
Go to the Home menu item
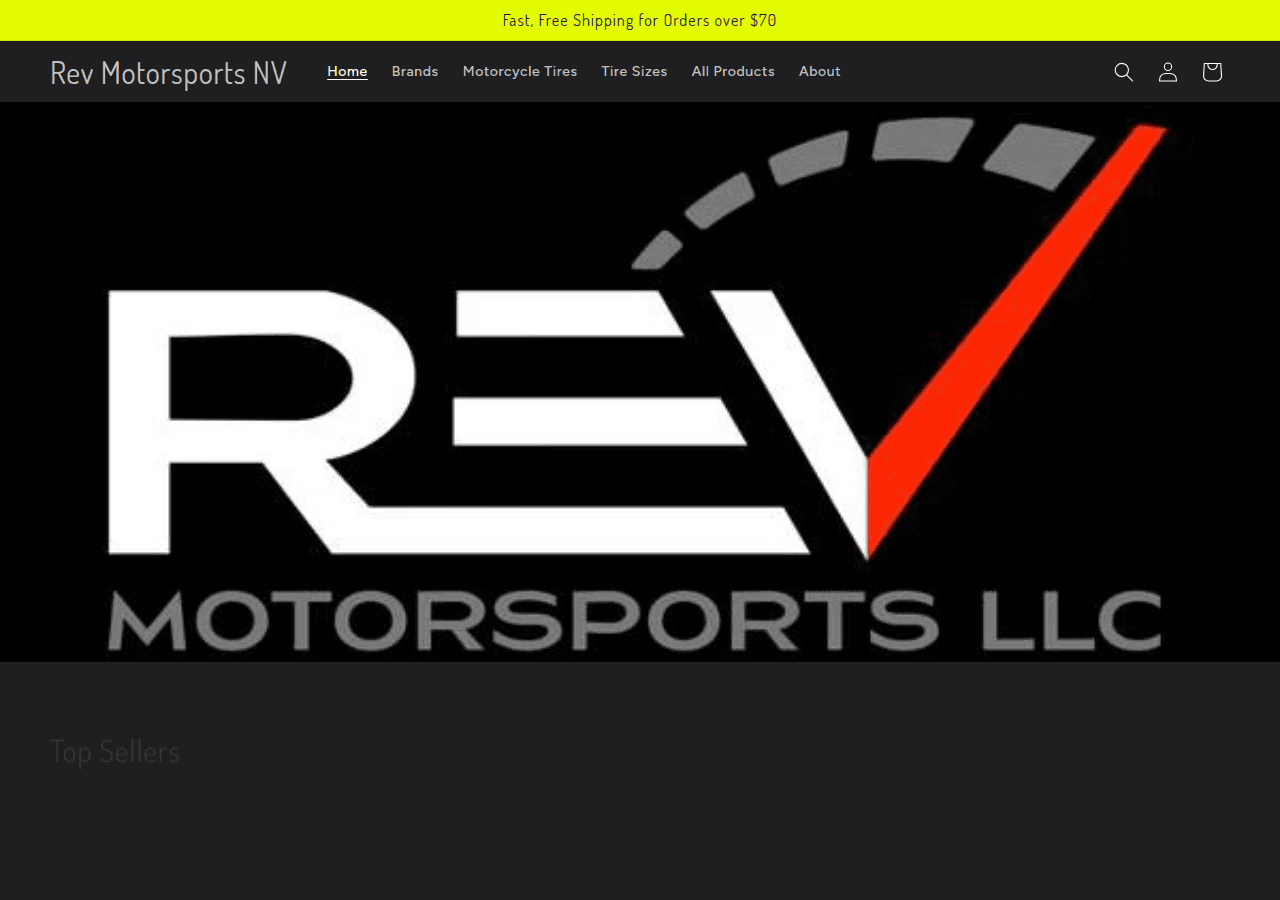(347, 71)
